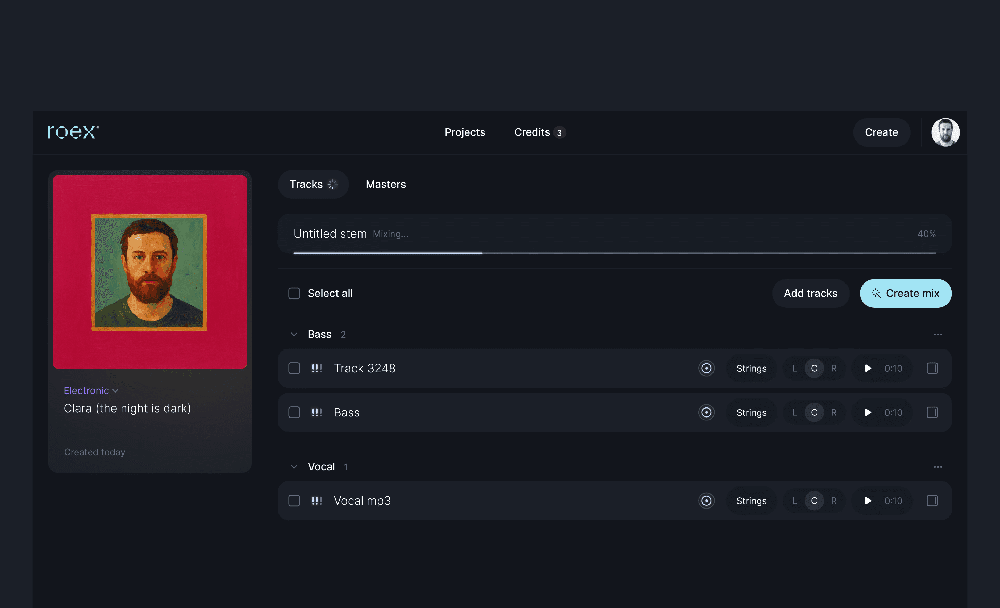Click the Add tracks button

tap(811, 293)
